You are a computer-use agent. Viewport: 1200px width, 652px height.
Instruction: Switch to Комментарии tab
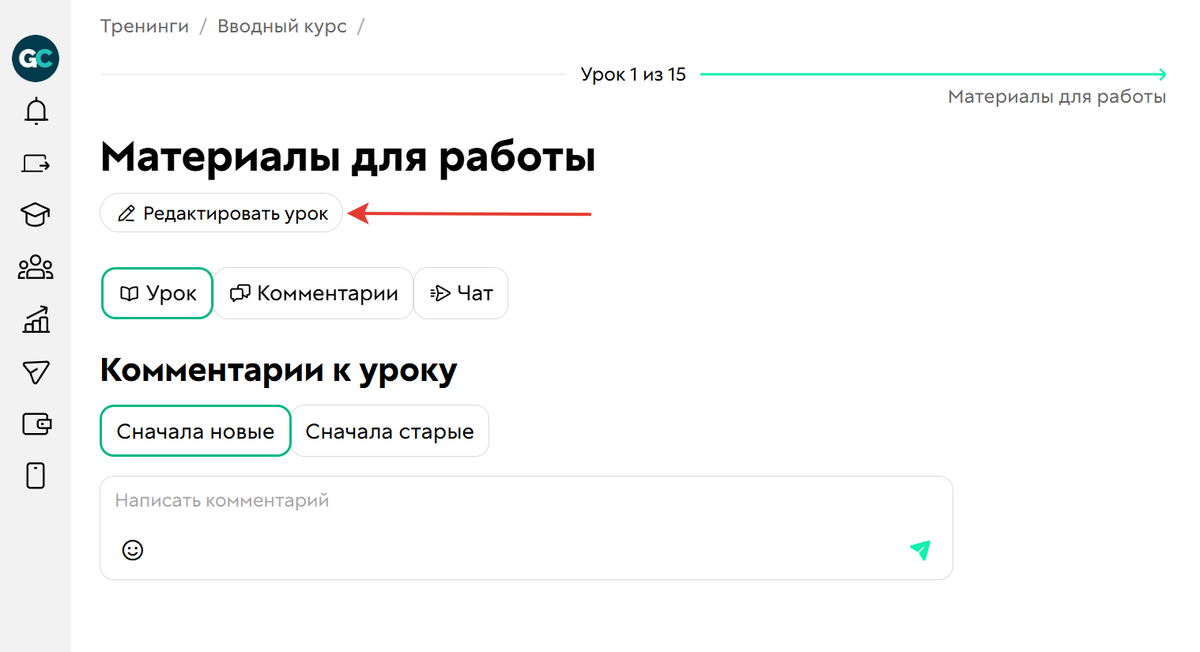coord(313,294)
